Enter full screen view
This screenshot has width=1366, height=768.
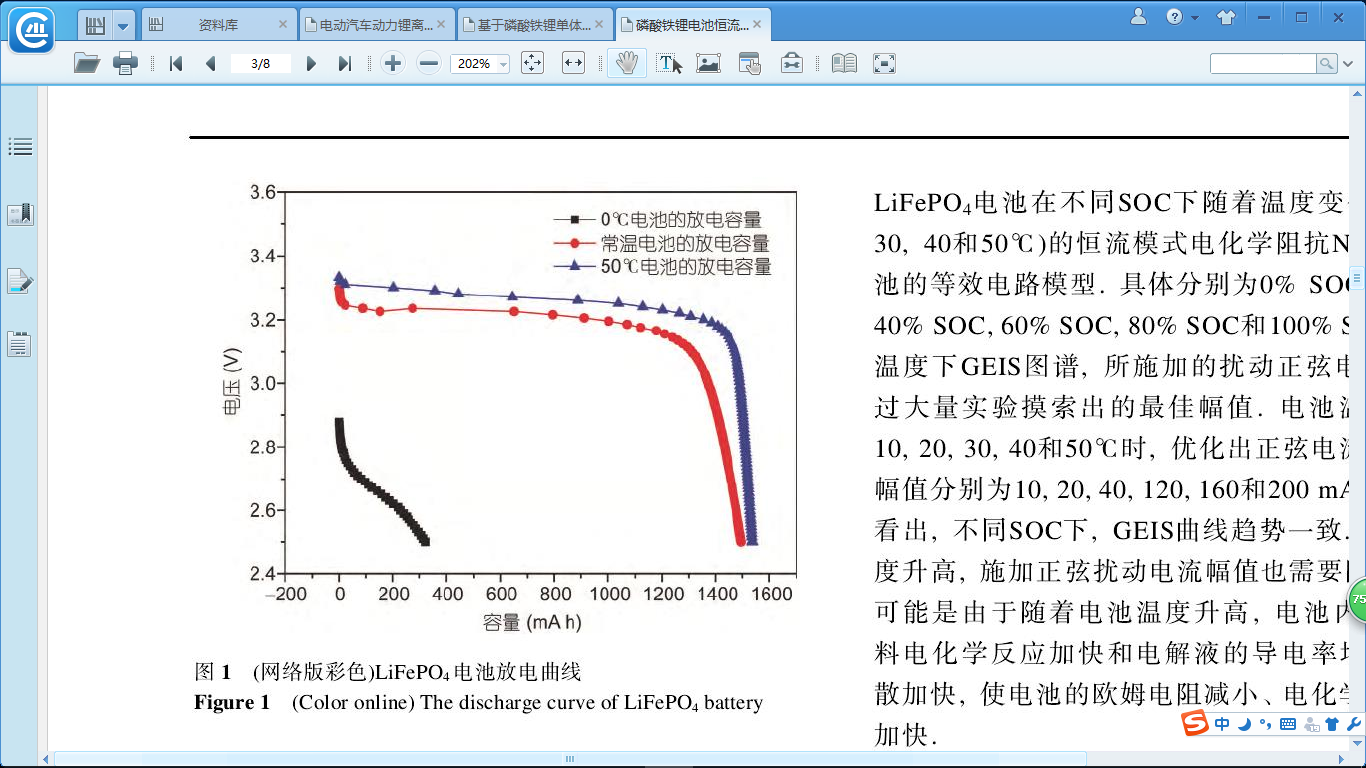[x=884, y=64]
